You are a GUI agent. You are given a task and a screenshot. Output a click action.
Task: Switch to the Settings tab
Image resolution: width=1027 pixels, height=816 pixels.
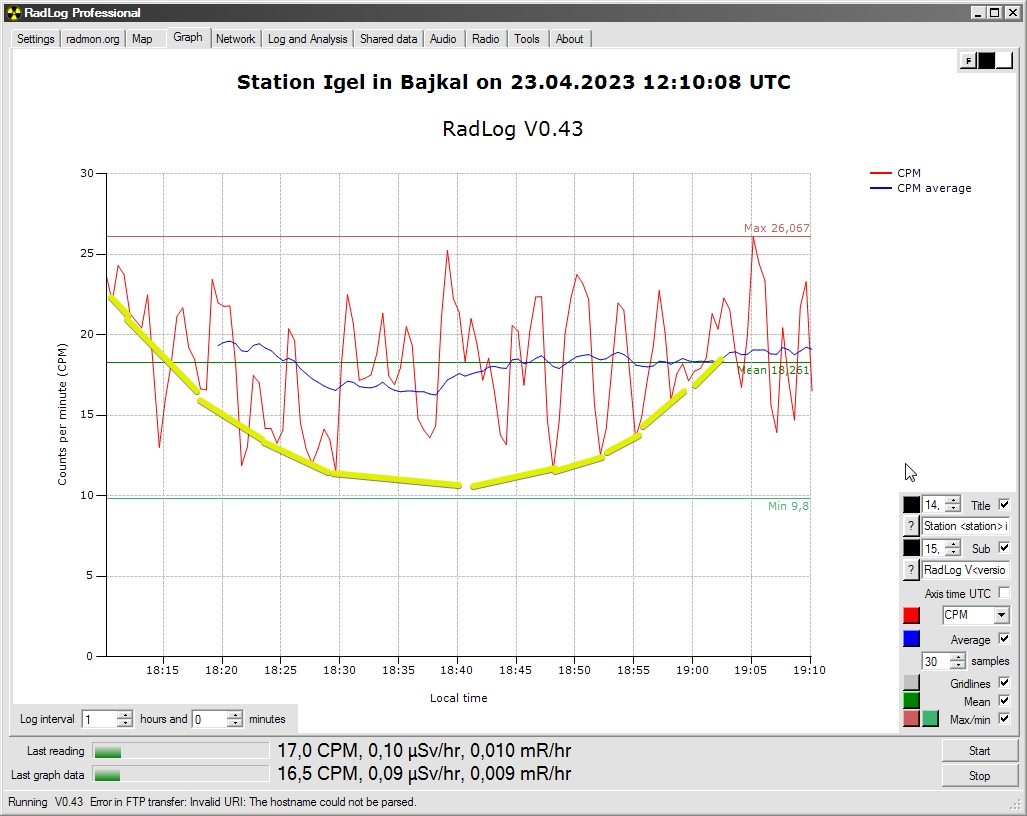[35, 39]
